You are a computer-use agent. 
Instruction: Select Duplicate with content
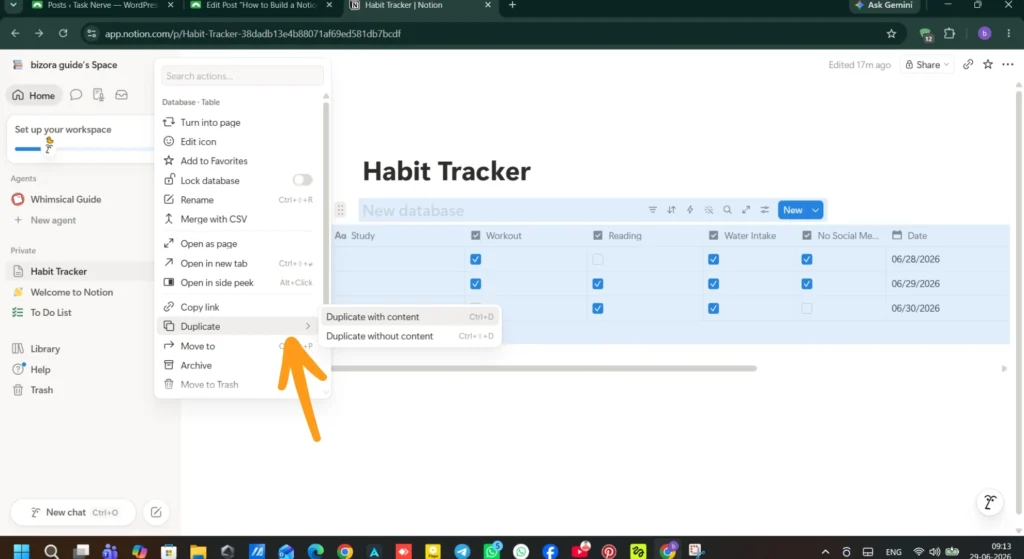pos(409,317)
